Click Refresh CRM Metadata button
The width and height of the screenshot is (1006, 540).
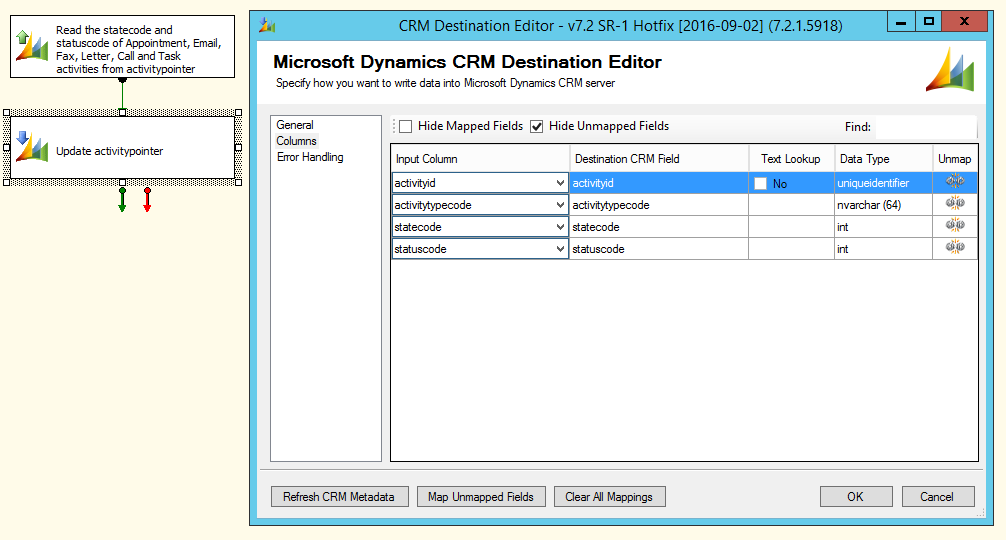(339, 496)
